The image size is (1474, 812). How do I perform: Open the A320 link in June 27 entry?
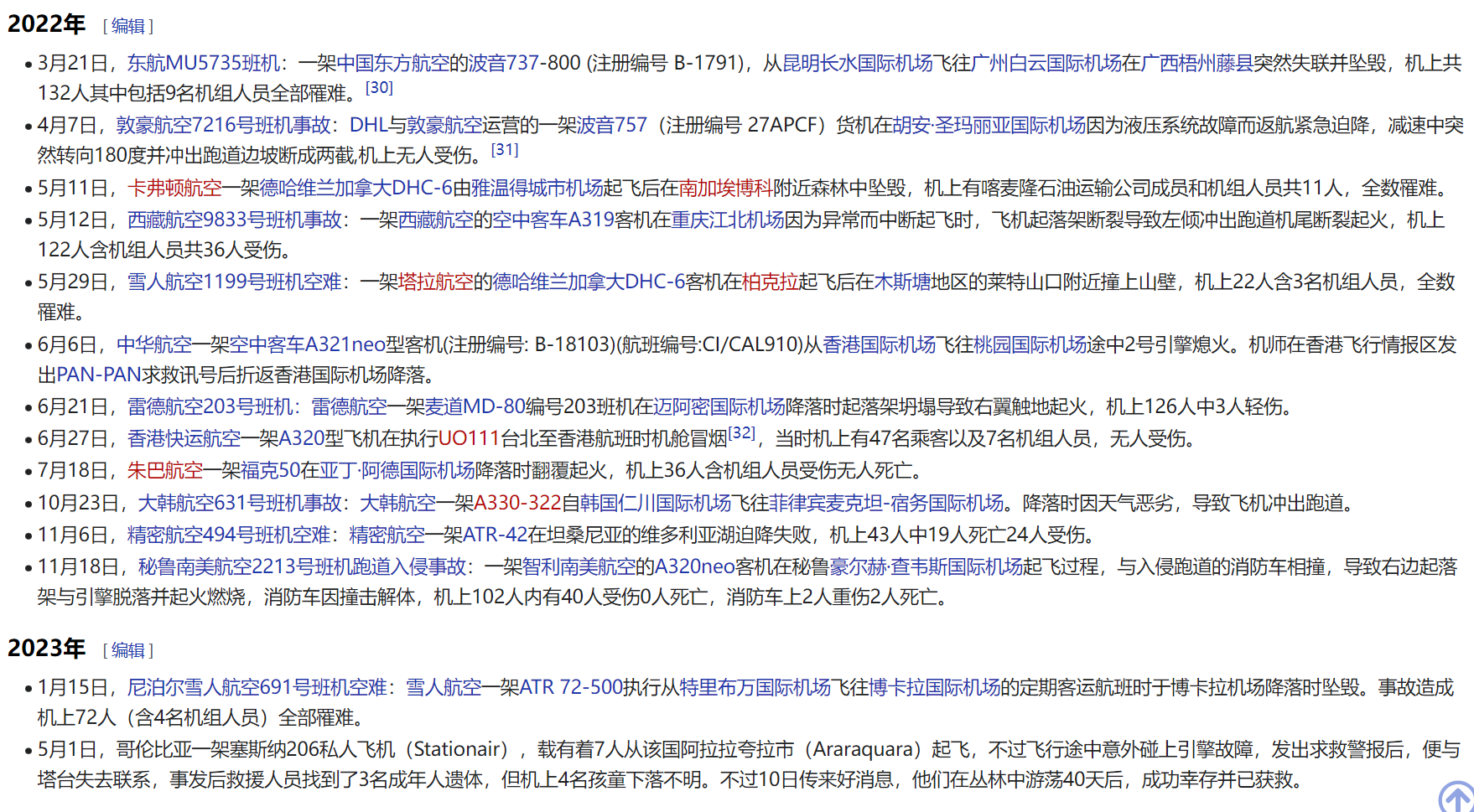coord(301,438)
